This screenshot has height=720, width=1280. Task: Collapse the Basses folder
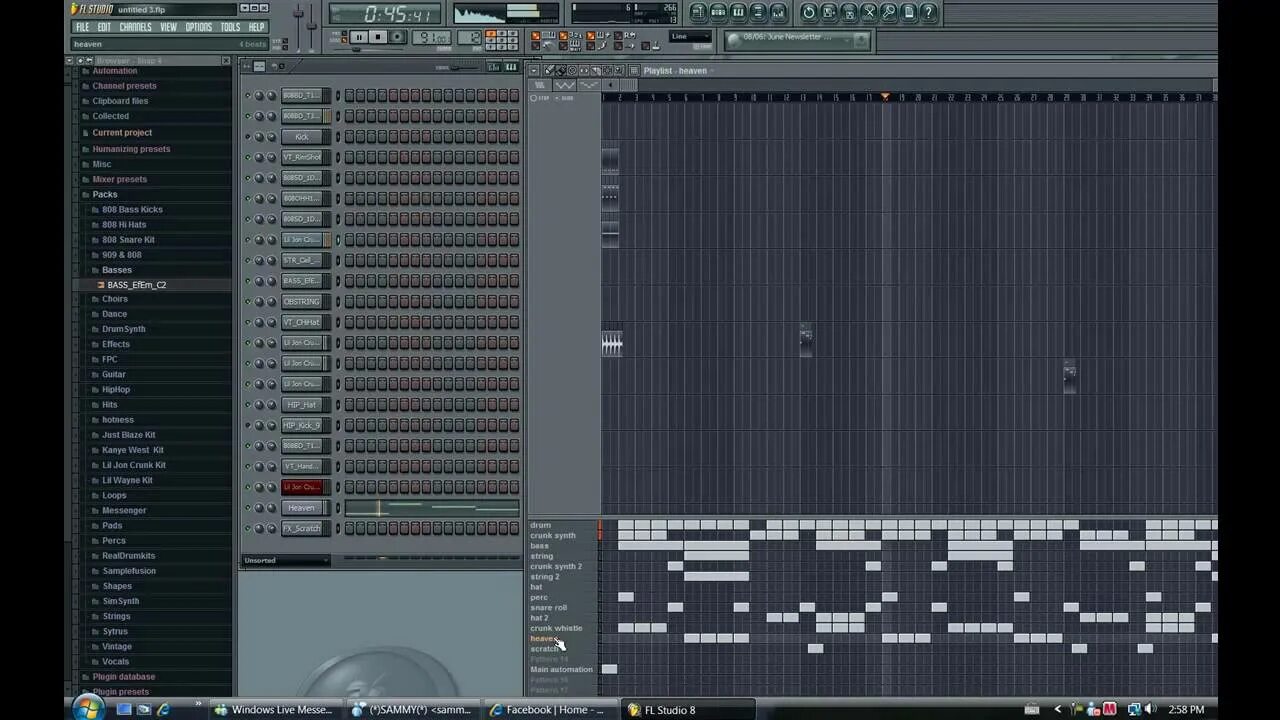click(116, 270)
